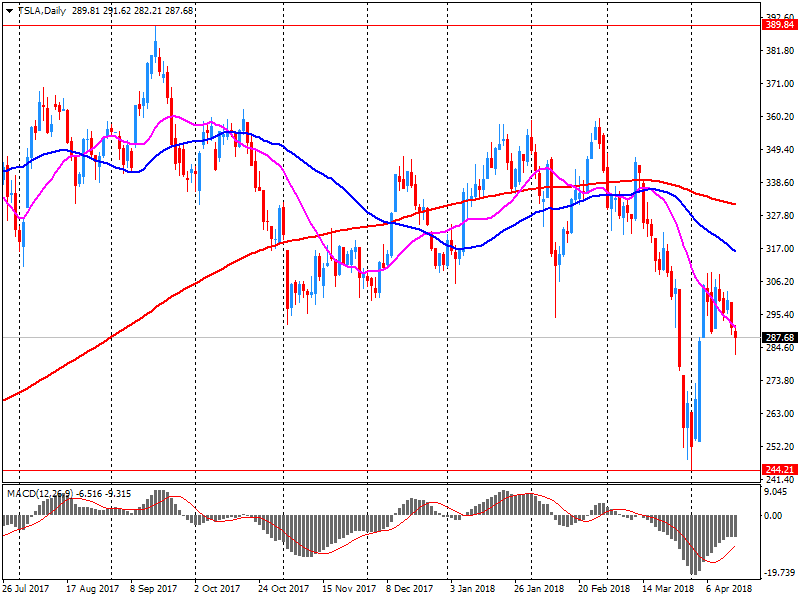The height and width of the screenshot is (600, 800).
Task: Click the MACD scale value -19.739
Action: click(x=779, y=573)
